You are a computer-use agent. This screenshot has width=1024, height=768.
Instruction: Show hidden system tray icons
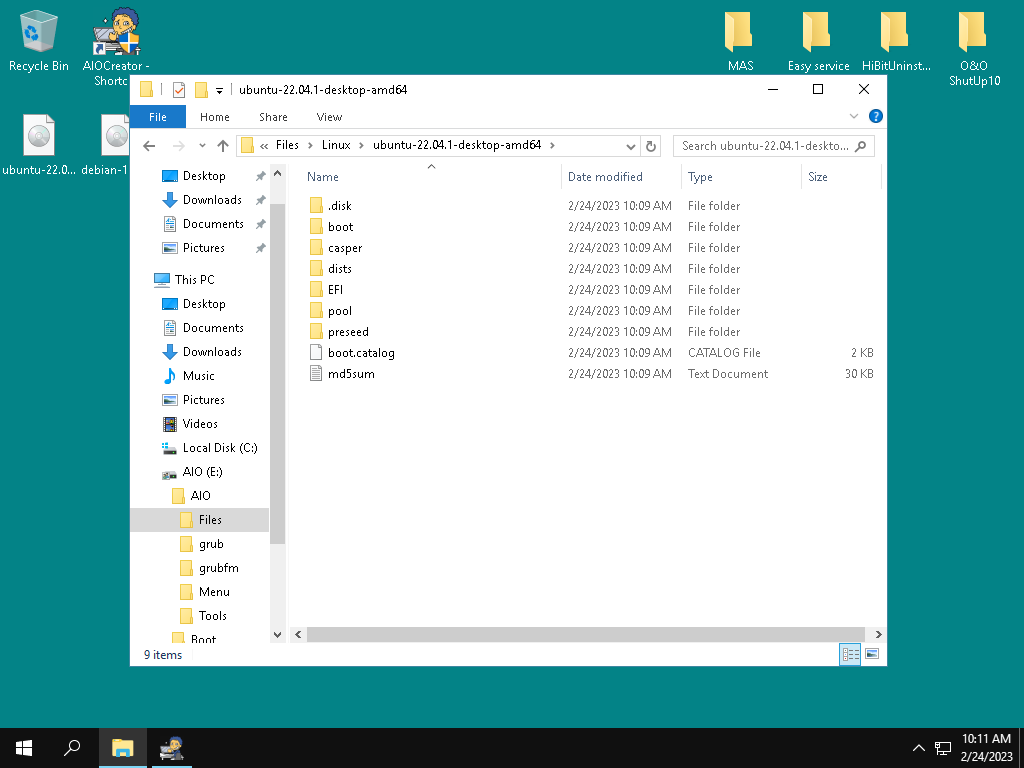[918, 748]
